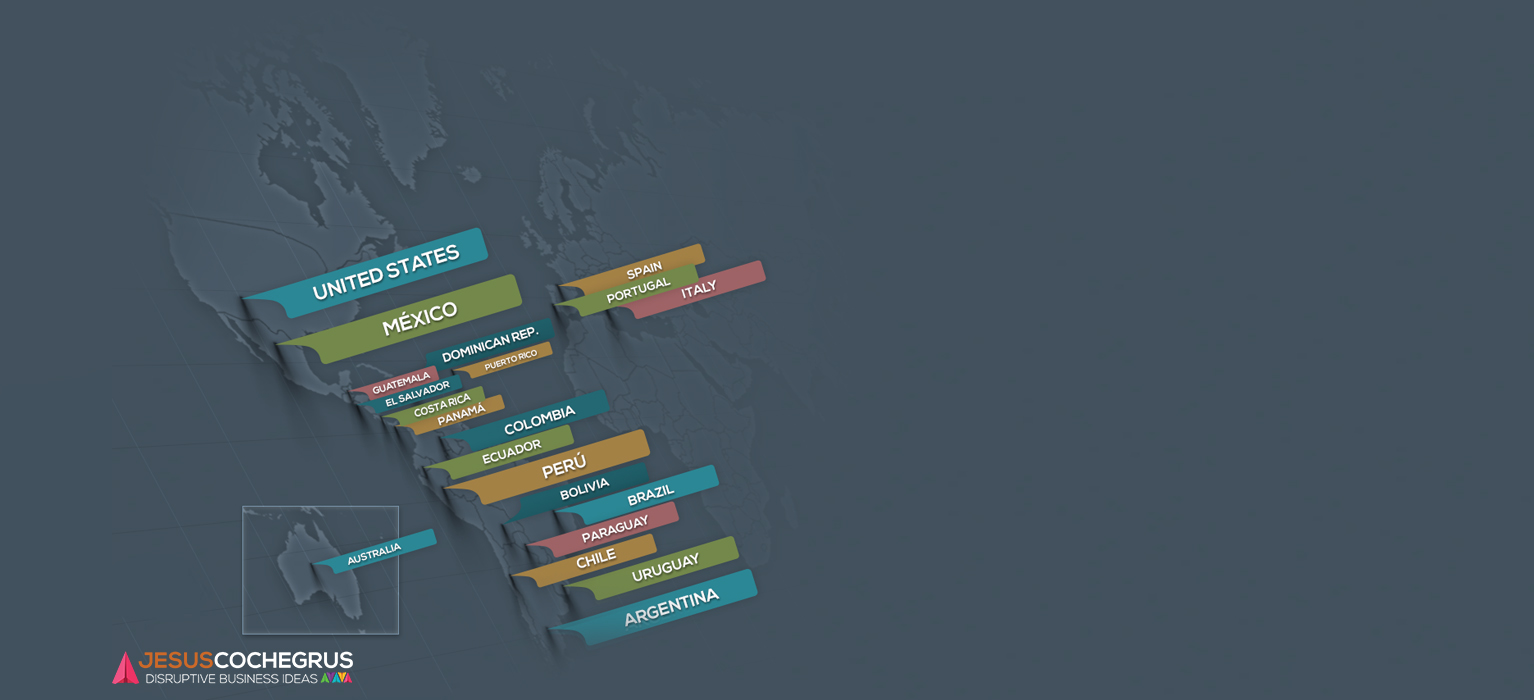
Task: Click the United States map label
Action: pos(385,271)
